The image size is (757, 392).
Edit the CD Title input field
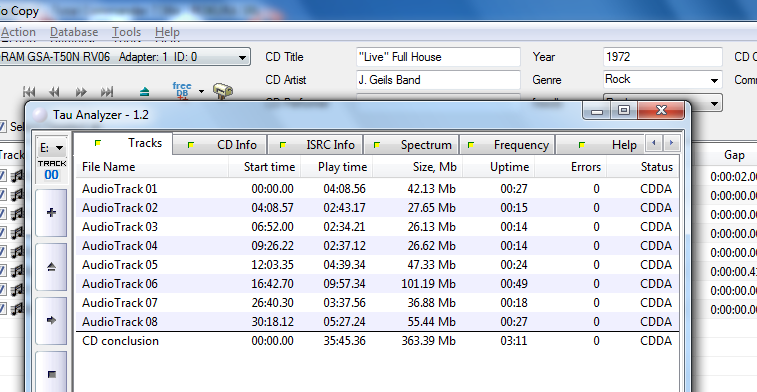[438, 56]
